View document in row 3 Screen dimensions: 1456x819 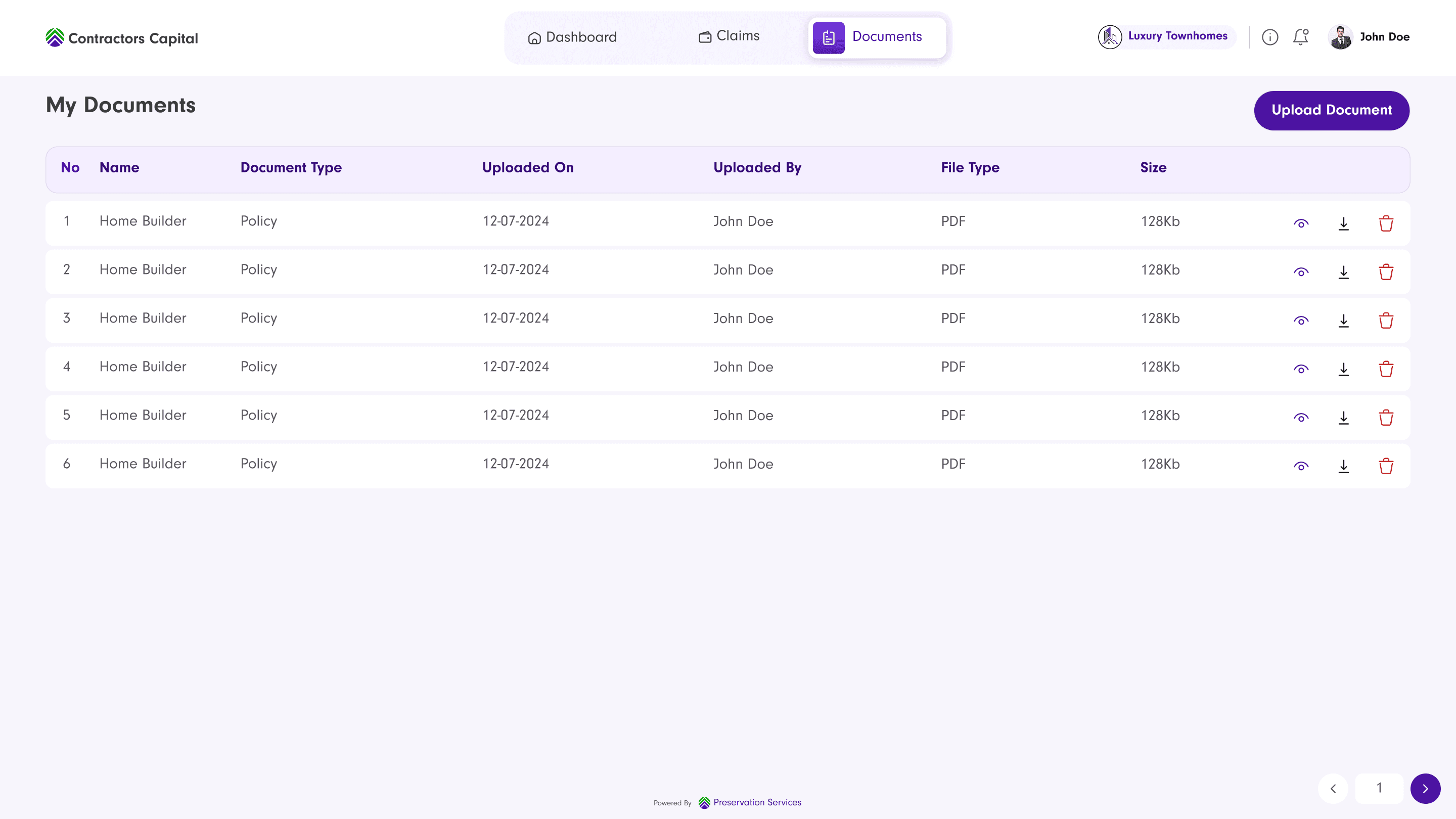pos(1301,321)
